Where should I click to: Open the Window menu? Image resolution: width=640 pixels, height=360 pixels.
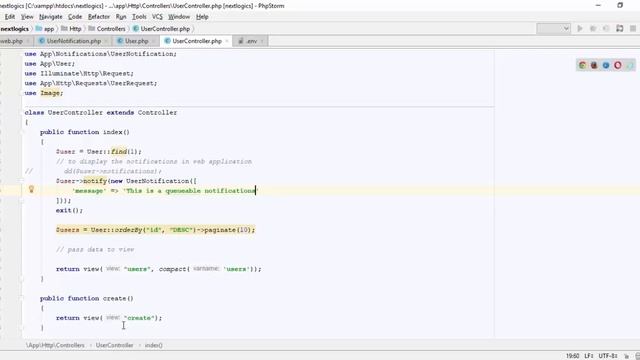point(179,17)
